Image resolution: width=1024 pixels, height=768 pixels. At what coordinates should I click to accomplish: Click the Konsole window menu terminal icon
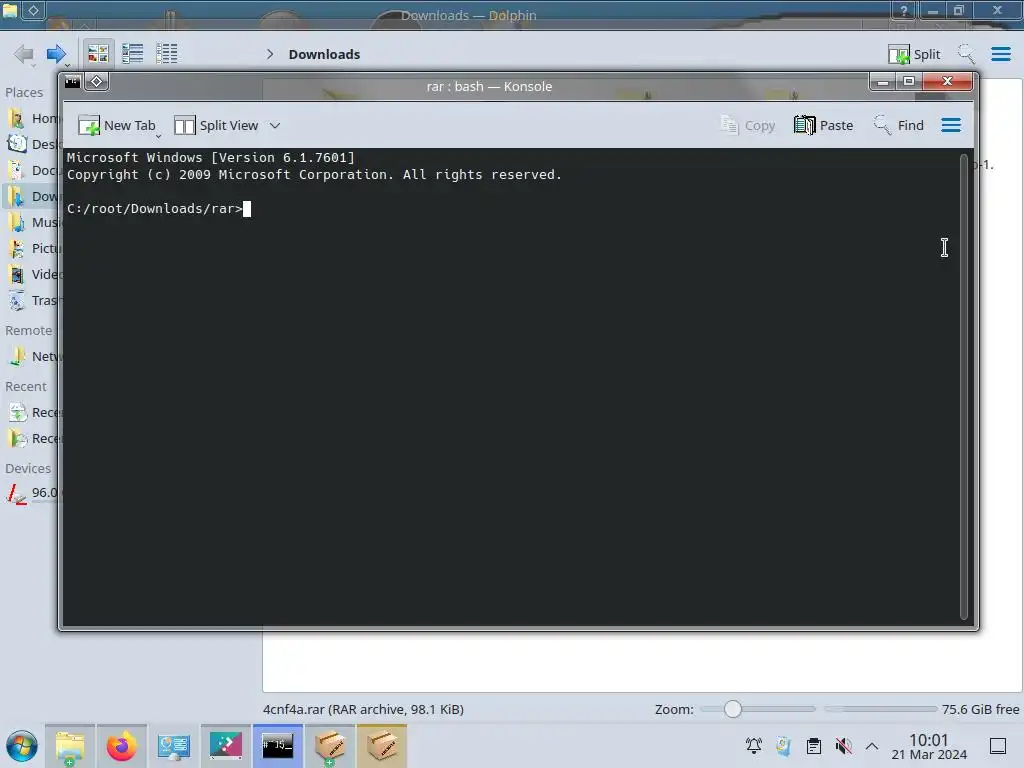tap(72, 82)
